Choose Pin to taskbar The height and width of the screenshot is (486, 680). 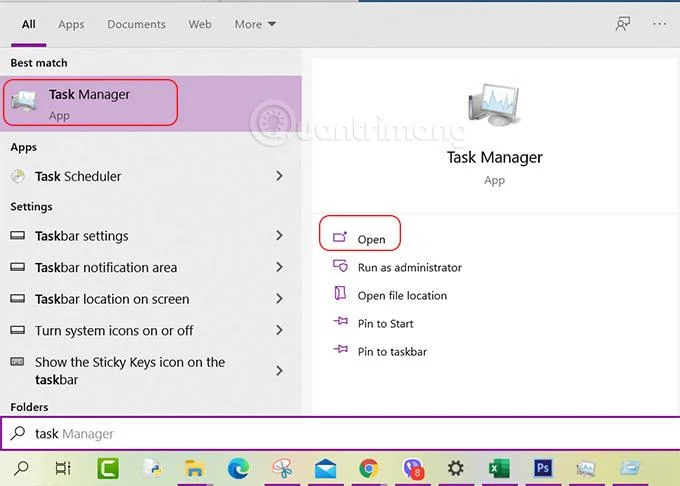380,351
